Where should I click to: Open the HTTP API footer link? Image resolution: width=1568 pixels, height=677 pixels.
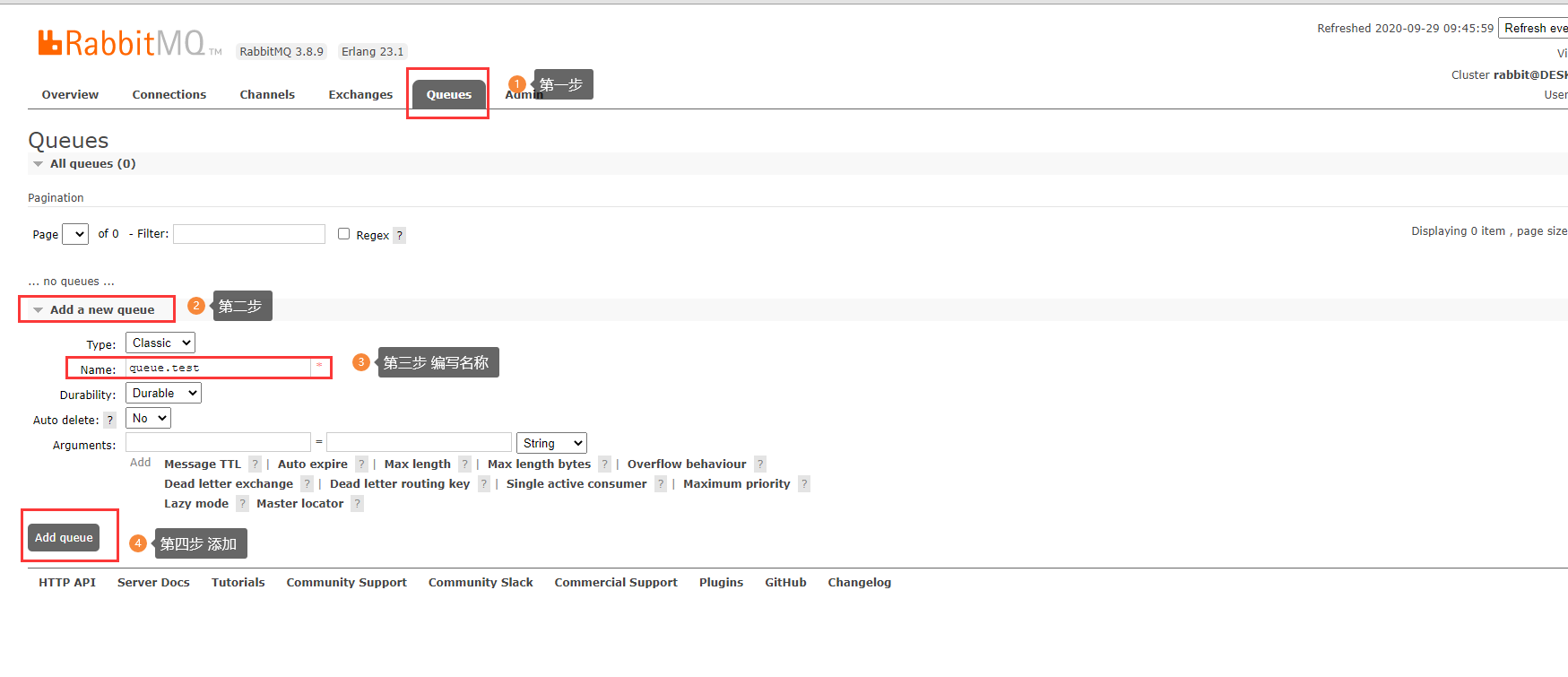coord(67,582)
